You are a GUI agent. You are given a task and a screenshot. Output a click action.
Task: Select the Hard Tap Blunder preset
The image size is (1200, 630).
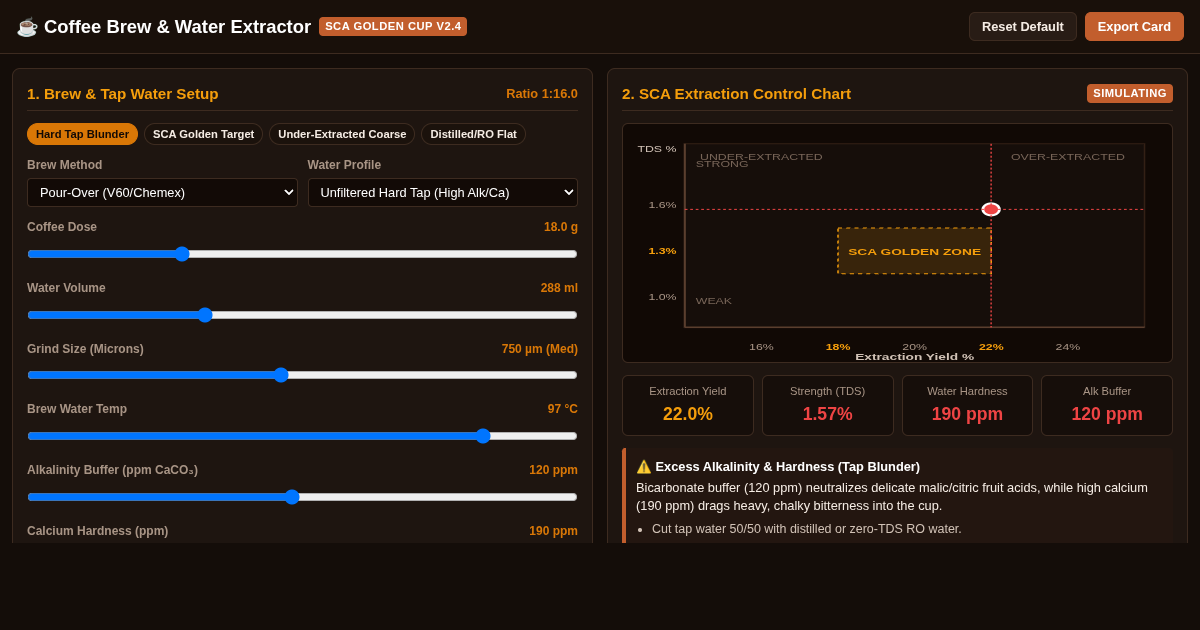pos(82,134)
